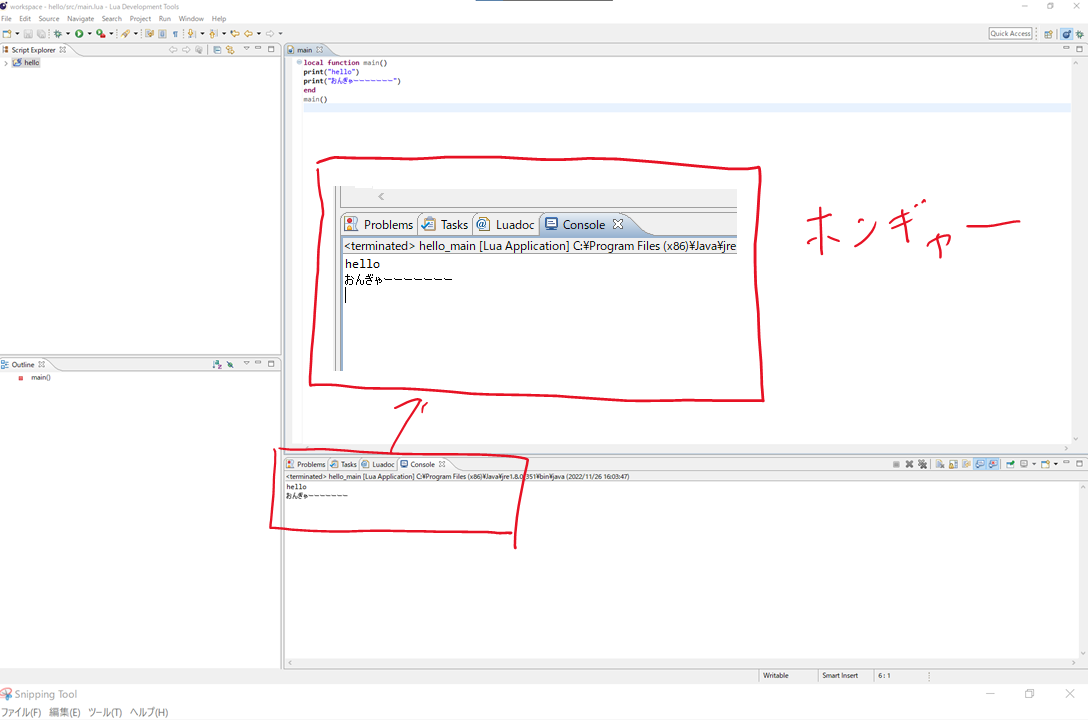Run the script with green play icon
This screenshot has width=1088, height=720.
[79, 33]
